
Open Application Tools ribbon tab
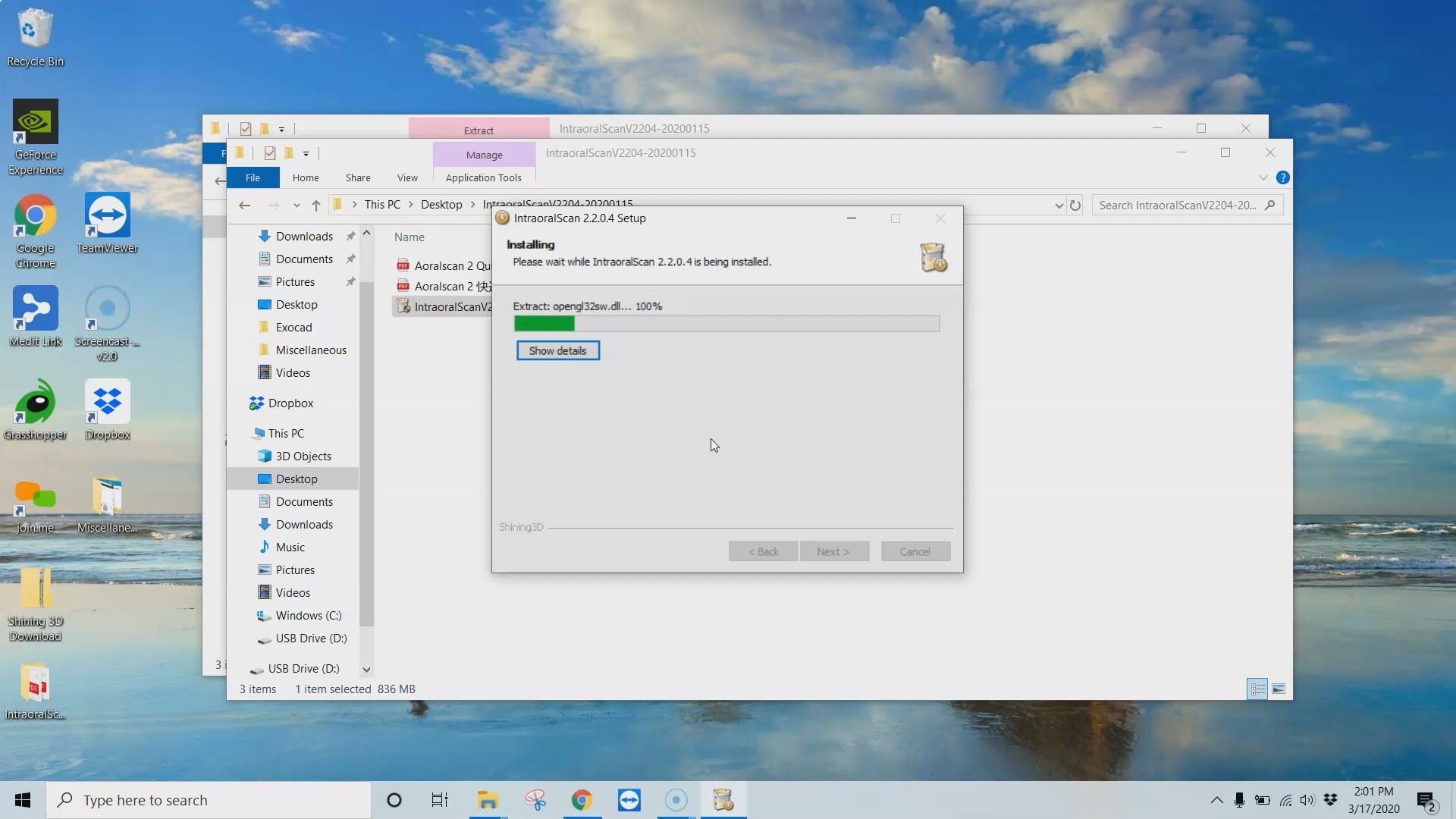coord(484,177)
